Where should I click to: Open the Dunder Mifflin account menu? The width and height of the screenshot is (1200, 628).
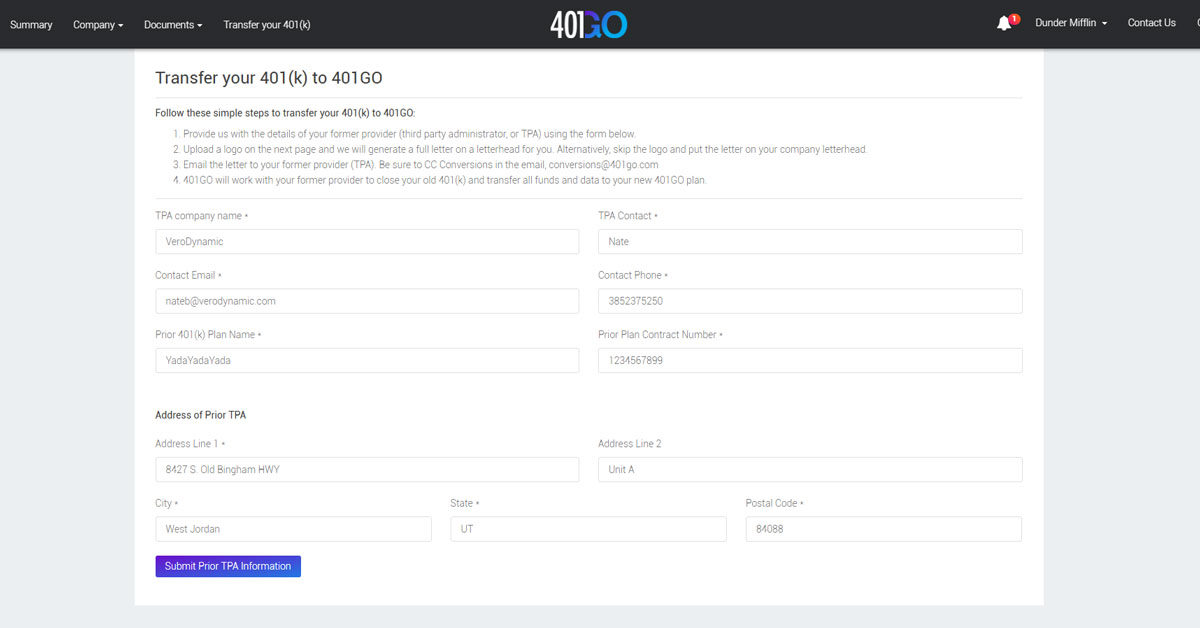tap(1071, 23)
